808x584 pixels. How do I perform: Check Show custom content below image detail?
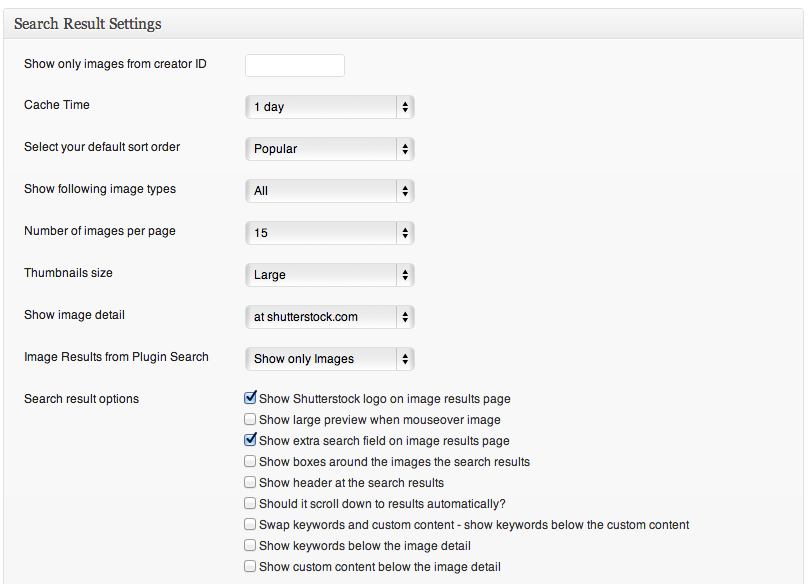point(250,566)
